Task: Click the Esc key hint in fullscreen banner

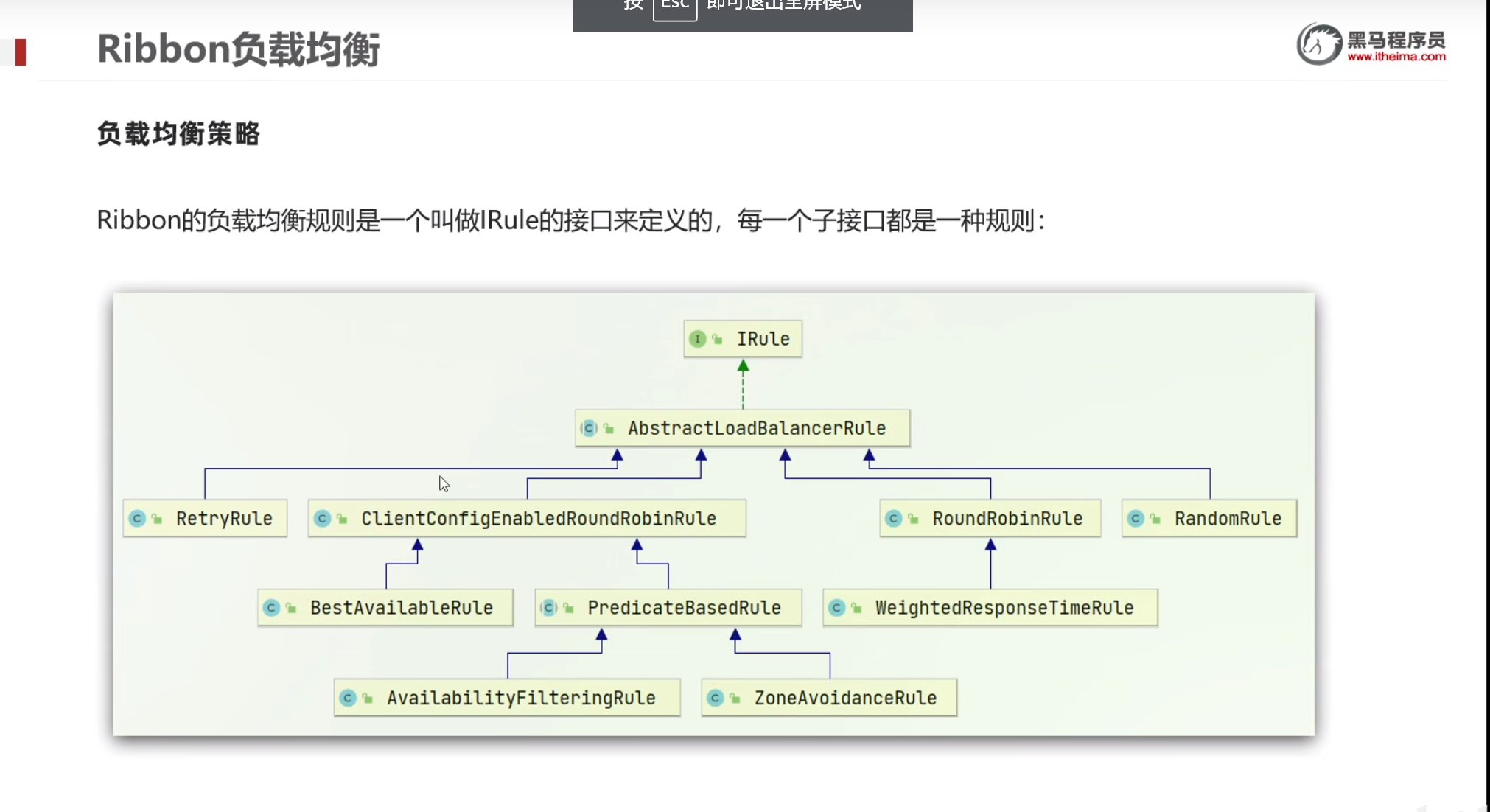Action: tap(674, 6)
